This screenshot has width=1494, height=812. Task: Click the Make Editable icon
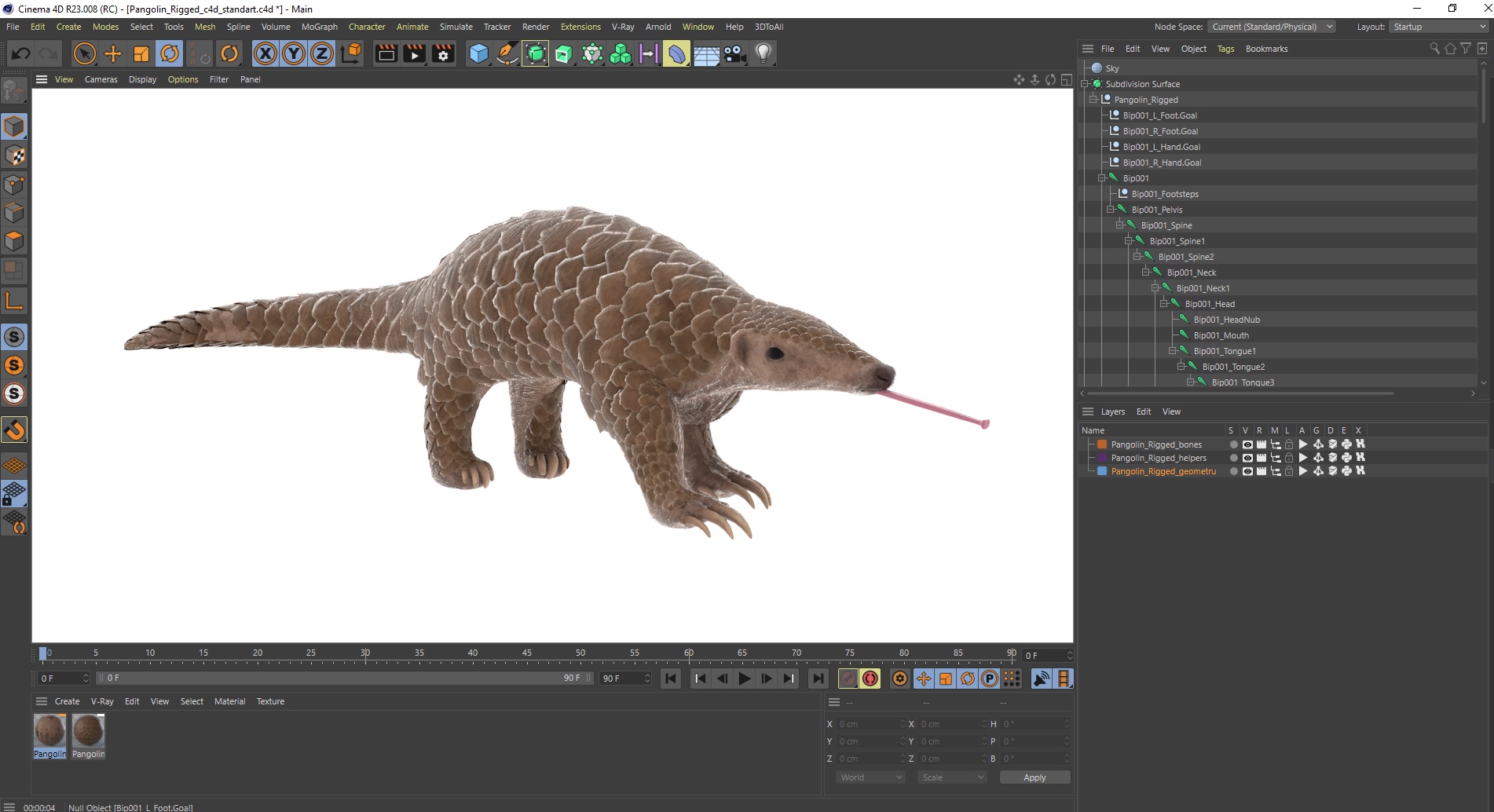pos(14,93)
